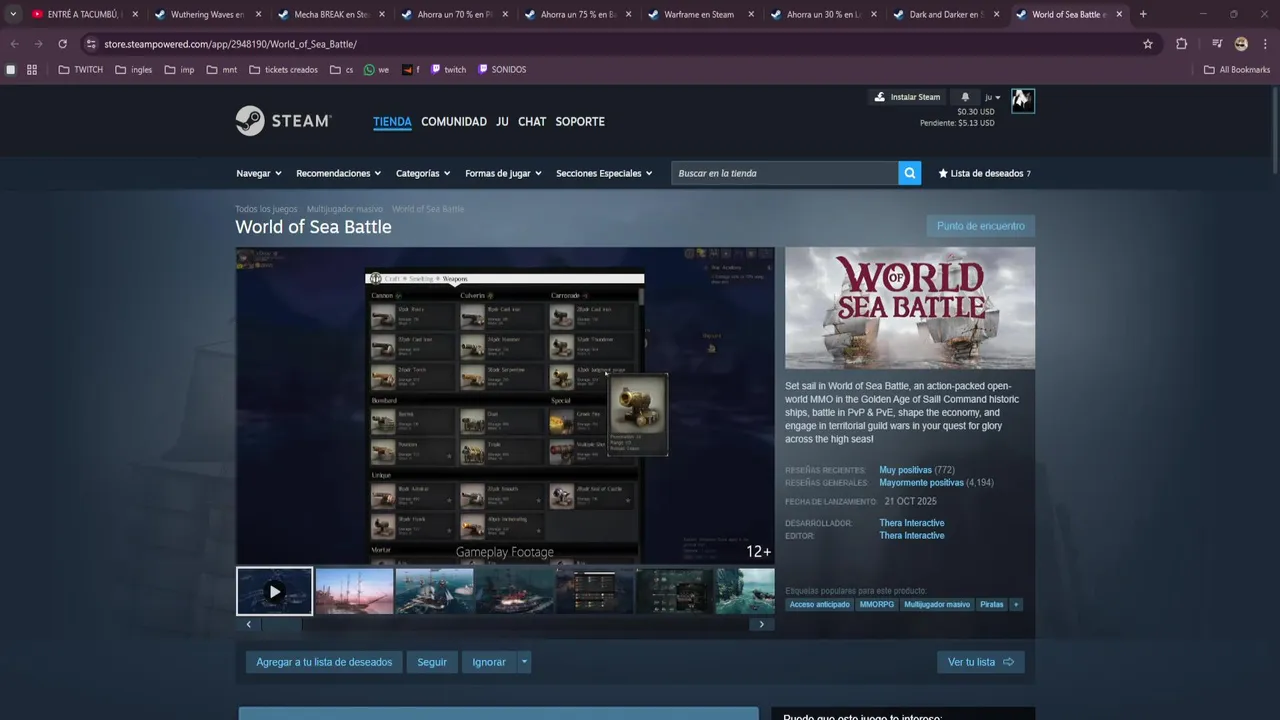Open the TIENDA menu
This screenshot has height=720, width=1280.
[392, 122]
